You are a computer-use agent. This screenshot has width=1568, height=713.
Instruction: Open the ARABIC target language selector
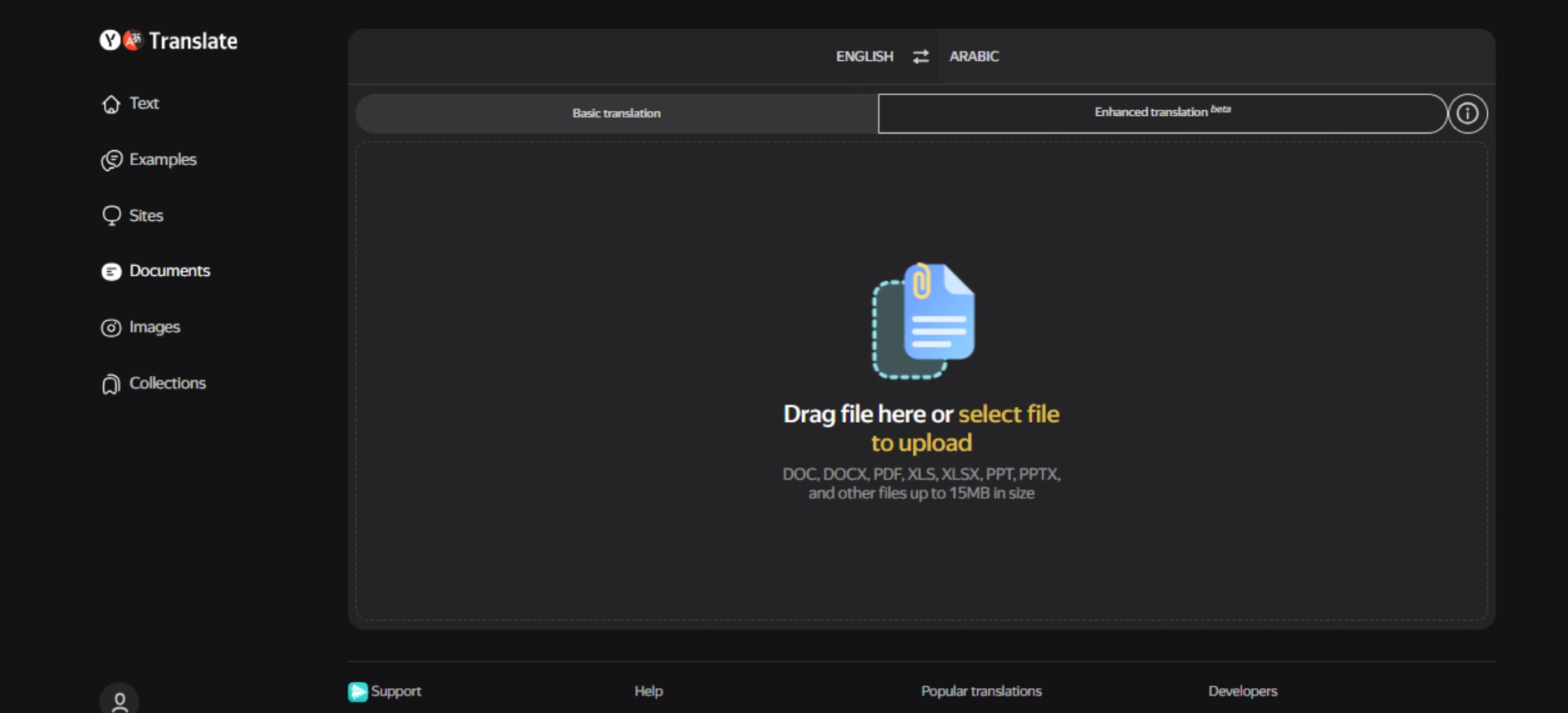(974, 57)
